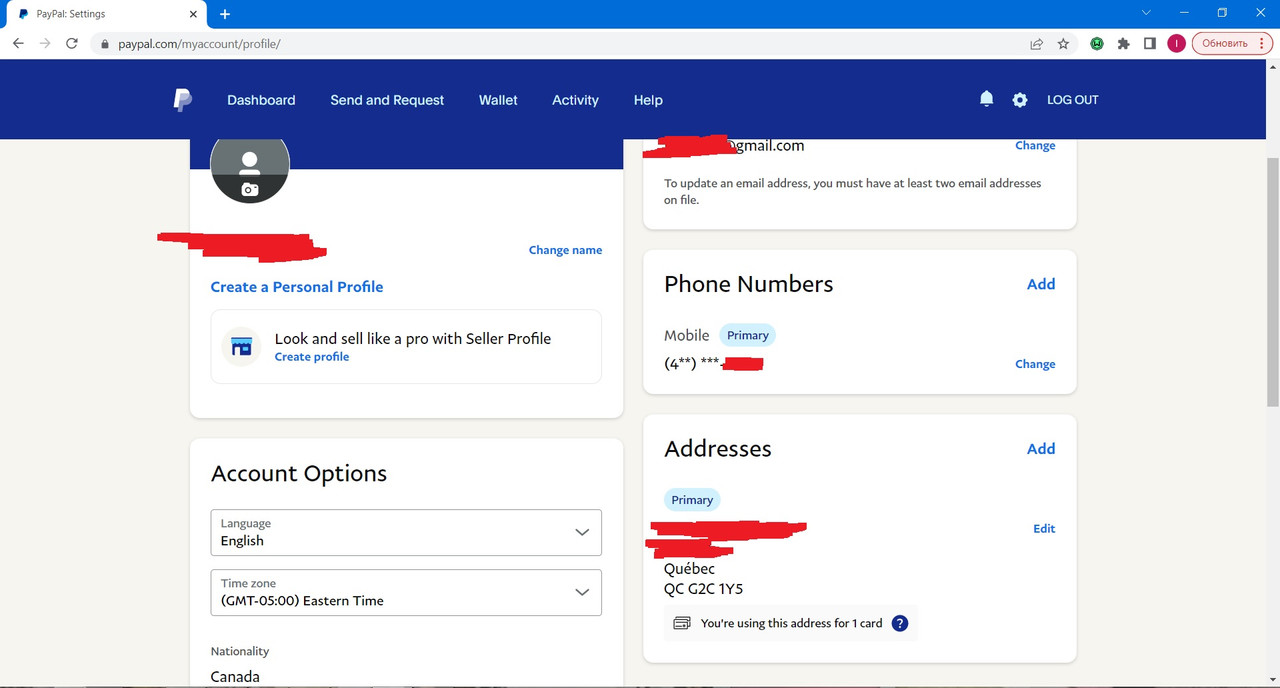Viewport: 1280px width, 688px height.
Task: Edit the primary address
Action: tap(1044, 529)
